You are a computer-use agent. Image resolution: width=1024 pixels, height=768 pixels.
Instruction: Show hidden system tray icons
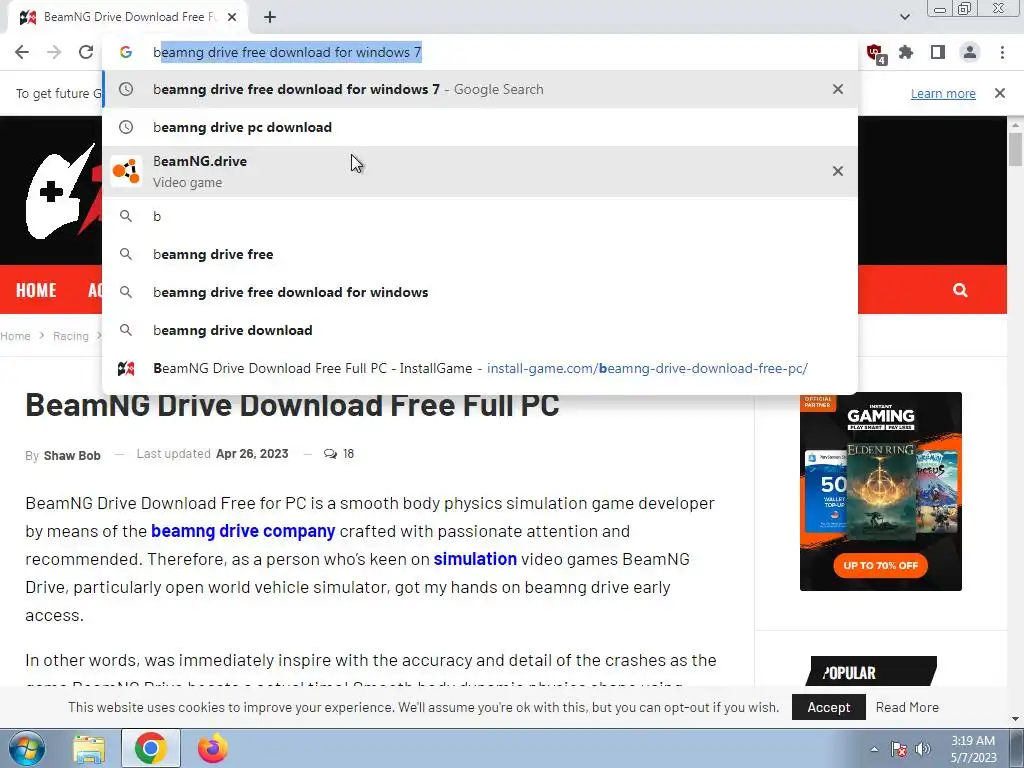[874, 749]
